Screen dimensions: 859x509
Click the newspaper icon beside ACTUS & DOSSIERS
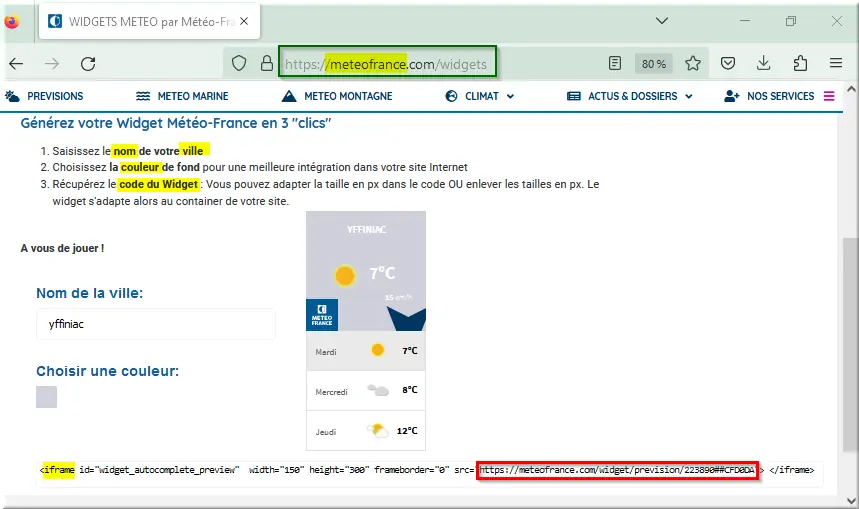(x=574, y=96)
